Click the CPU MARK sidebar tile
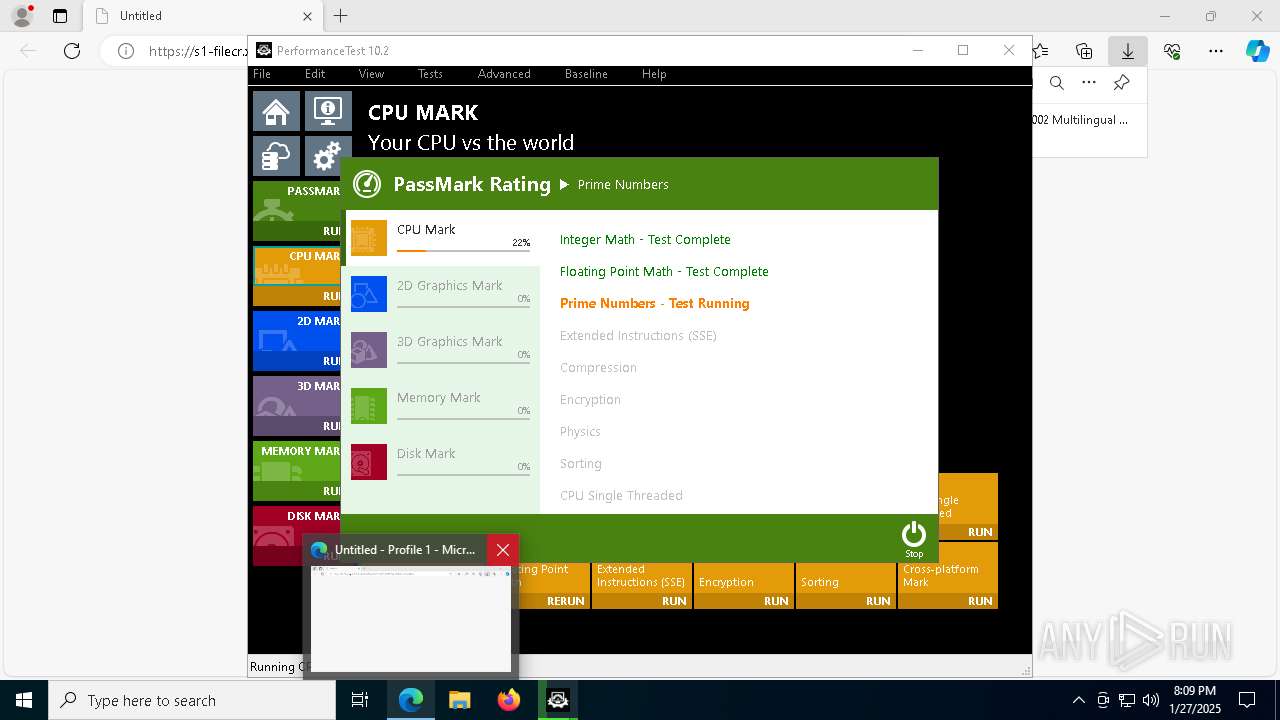This screenshot has width=1280, height=720. click(297, 276)
